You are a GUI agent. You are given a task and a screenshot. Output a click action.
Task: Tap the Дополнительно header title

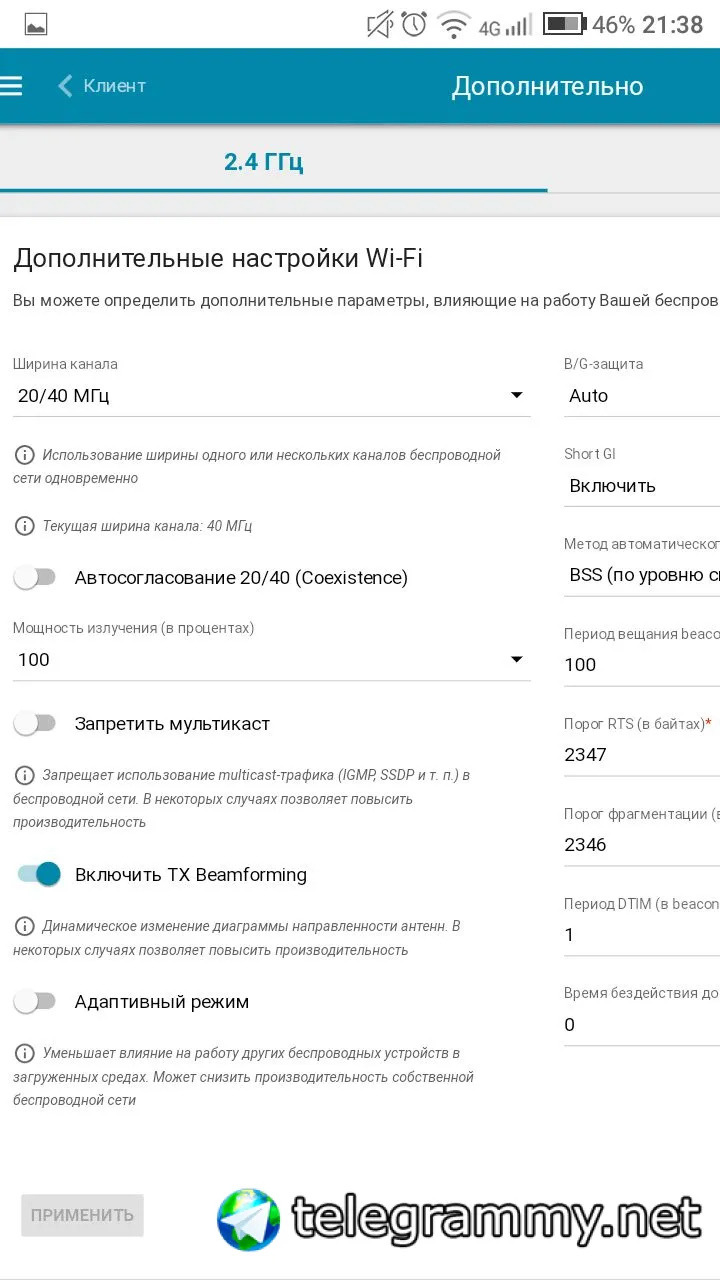tap(548, 86)
